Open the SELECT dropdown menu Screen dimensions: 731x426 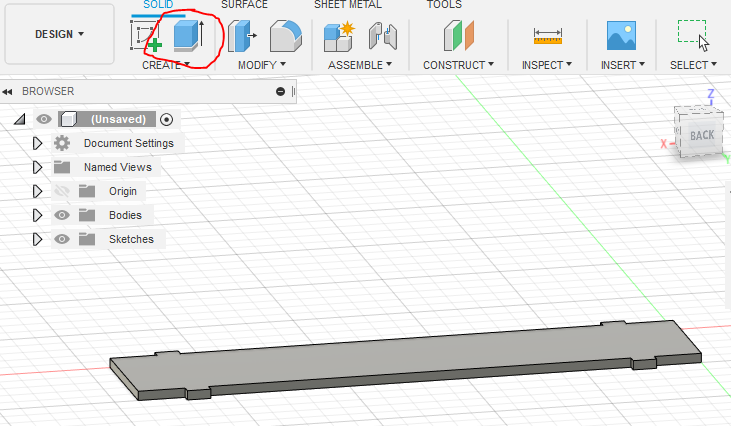point(693,65)
